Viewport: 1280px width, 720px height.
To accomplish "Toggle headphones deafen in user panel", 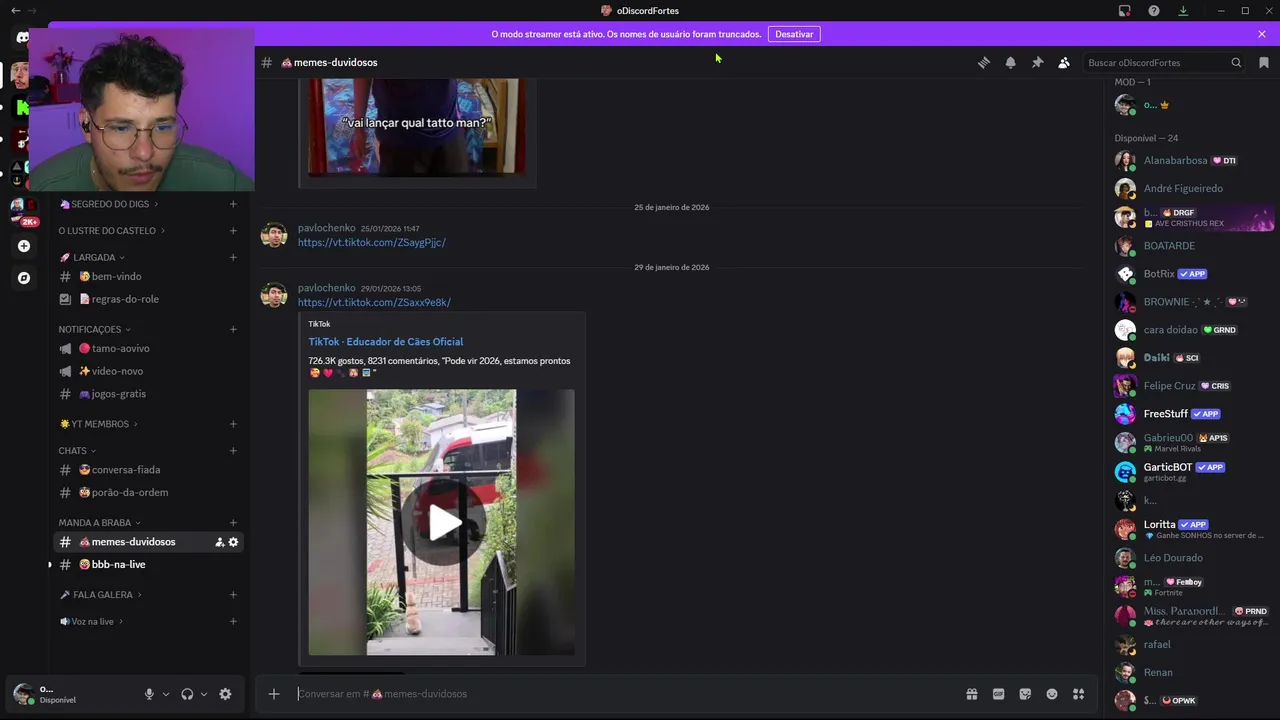I will [187, 694].
